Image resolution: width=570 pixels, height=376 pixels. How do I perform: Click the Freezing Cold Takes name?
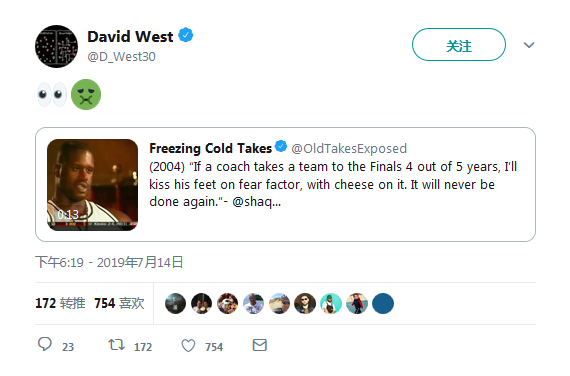(210, 148)
